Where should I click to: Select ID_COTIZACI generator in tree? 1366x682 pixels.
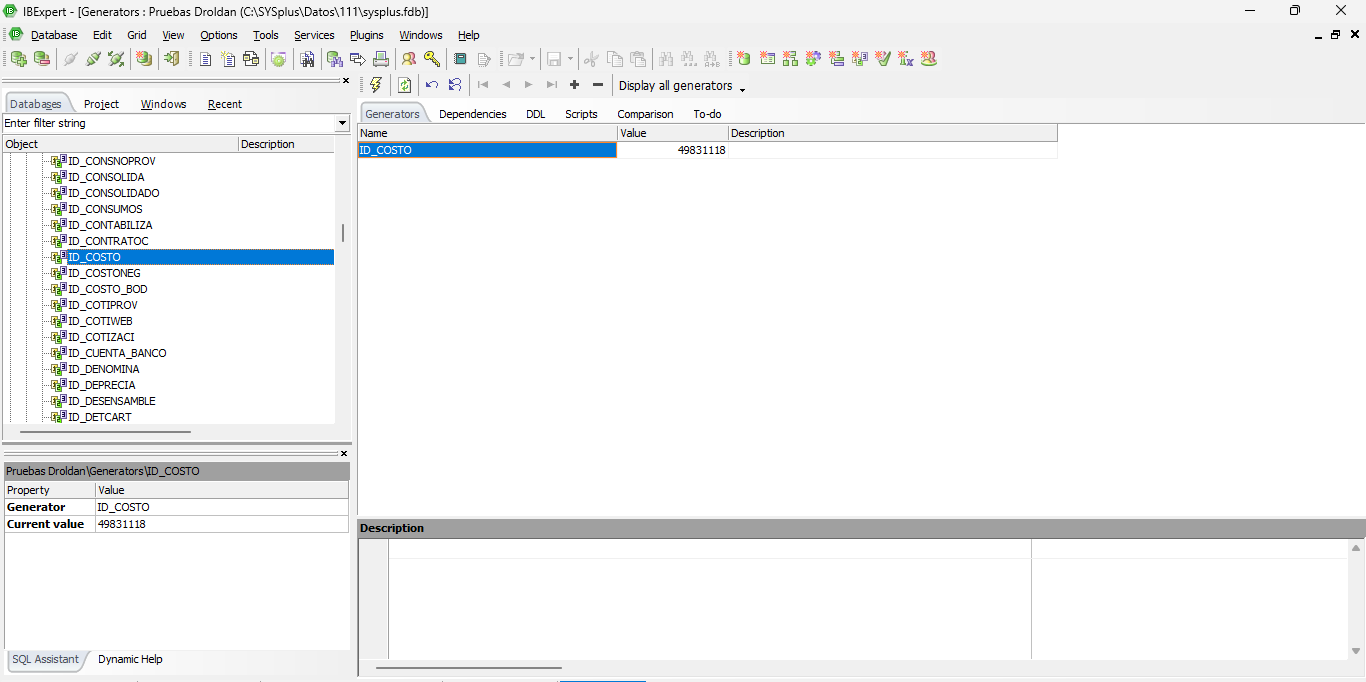point(101,337)
